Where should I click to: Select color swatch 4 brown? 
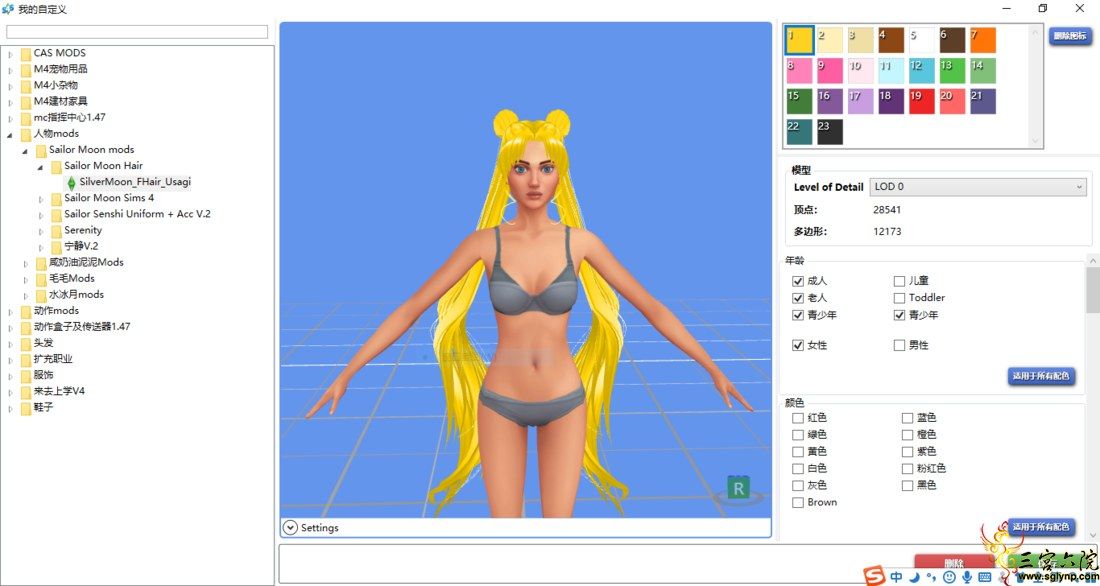pyautogui.click(x=891, y=40)
